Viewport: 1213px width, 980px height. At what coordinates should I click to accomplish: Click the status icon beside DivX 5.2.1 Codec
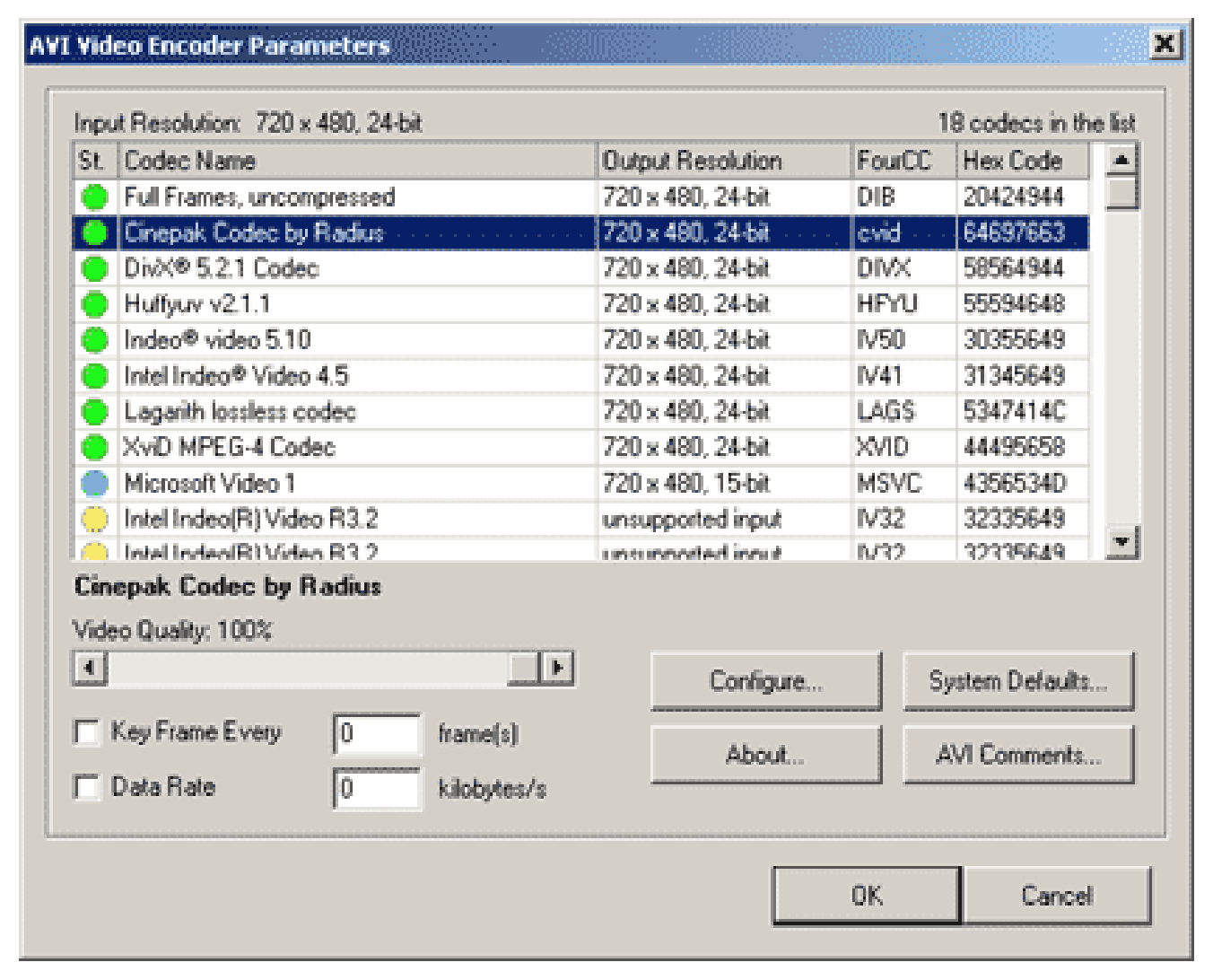[x=94, y=268]
